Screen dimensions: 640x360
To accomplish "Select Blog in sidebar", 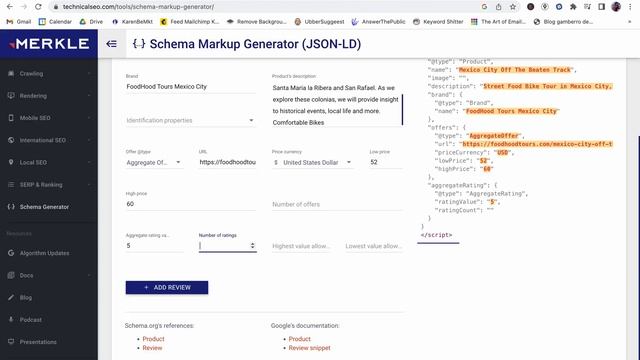I will point(26,297).
